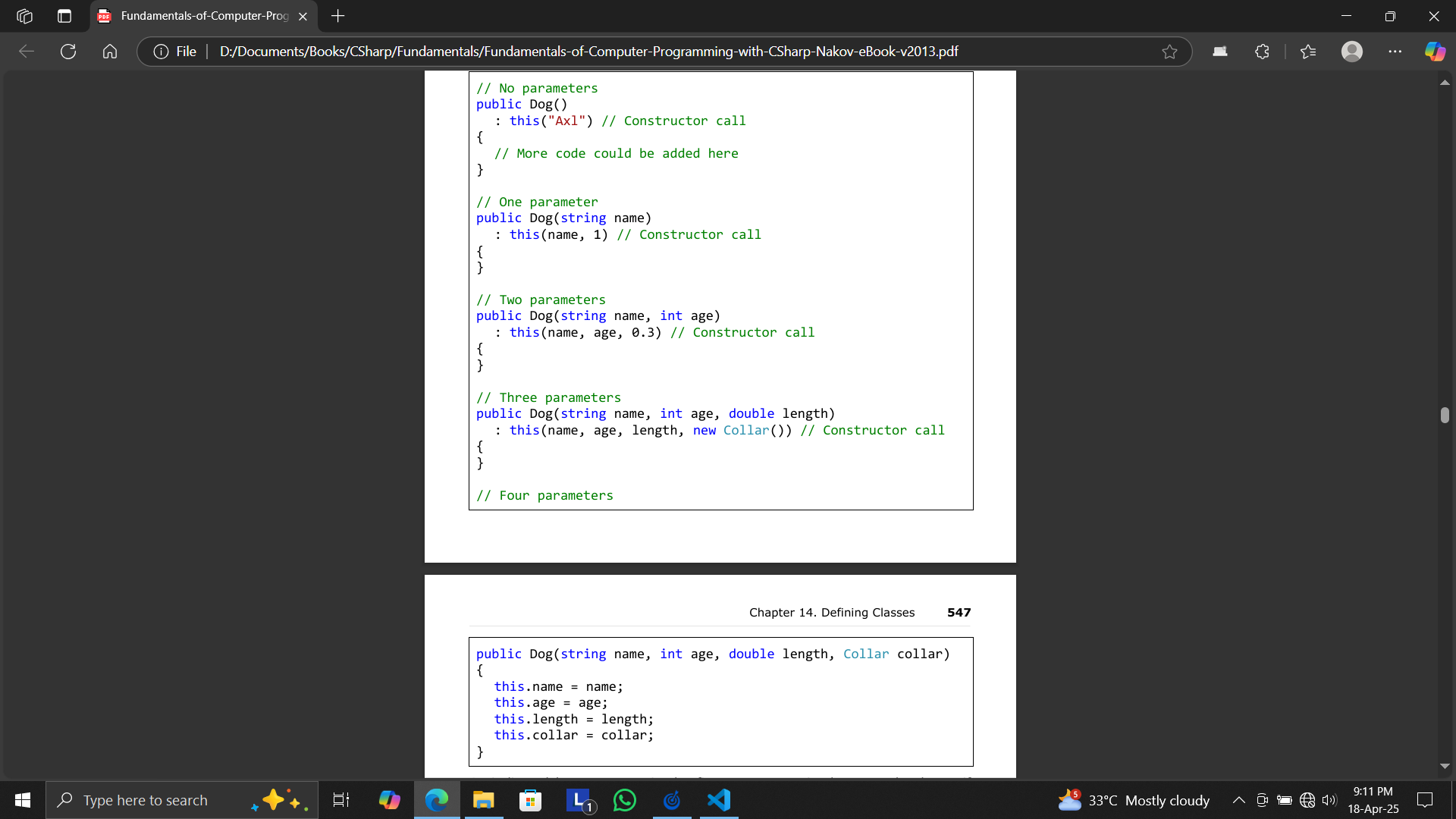Check the battery status icon
Image resolution: width=1456 pixels, height=819 pixels.
1285,800
